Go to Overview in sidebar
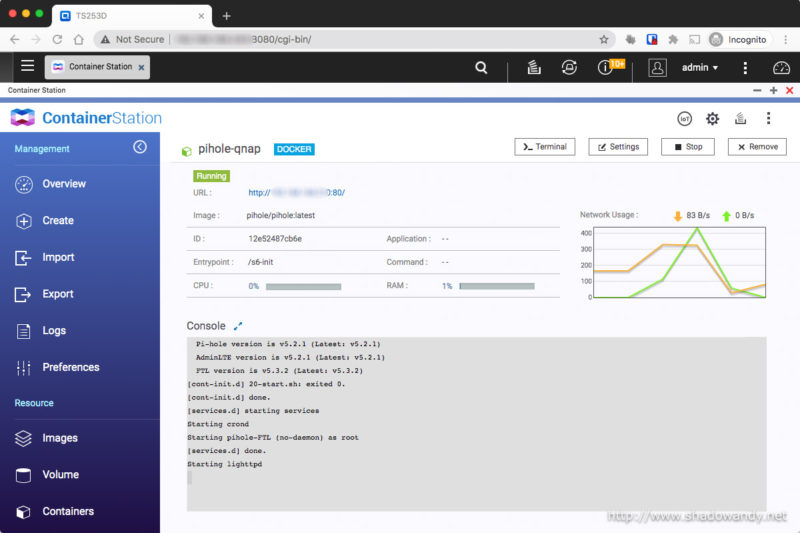The width and height of the screenshot is (800, 533). (63, 184)
